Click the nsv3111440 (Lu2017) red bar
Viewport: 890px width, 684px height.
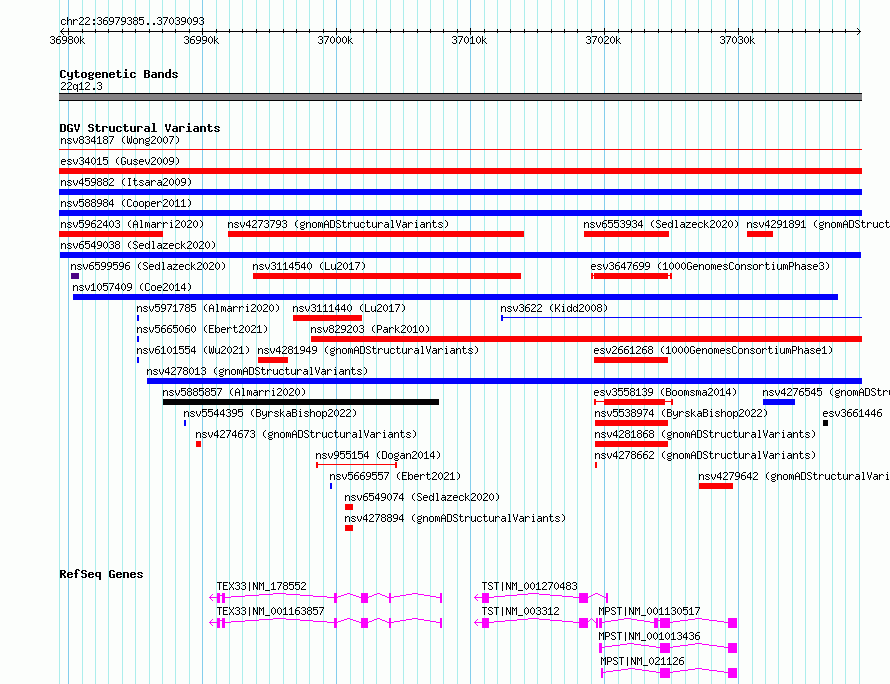coord(327,318)
